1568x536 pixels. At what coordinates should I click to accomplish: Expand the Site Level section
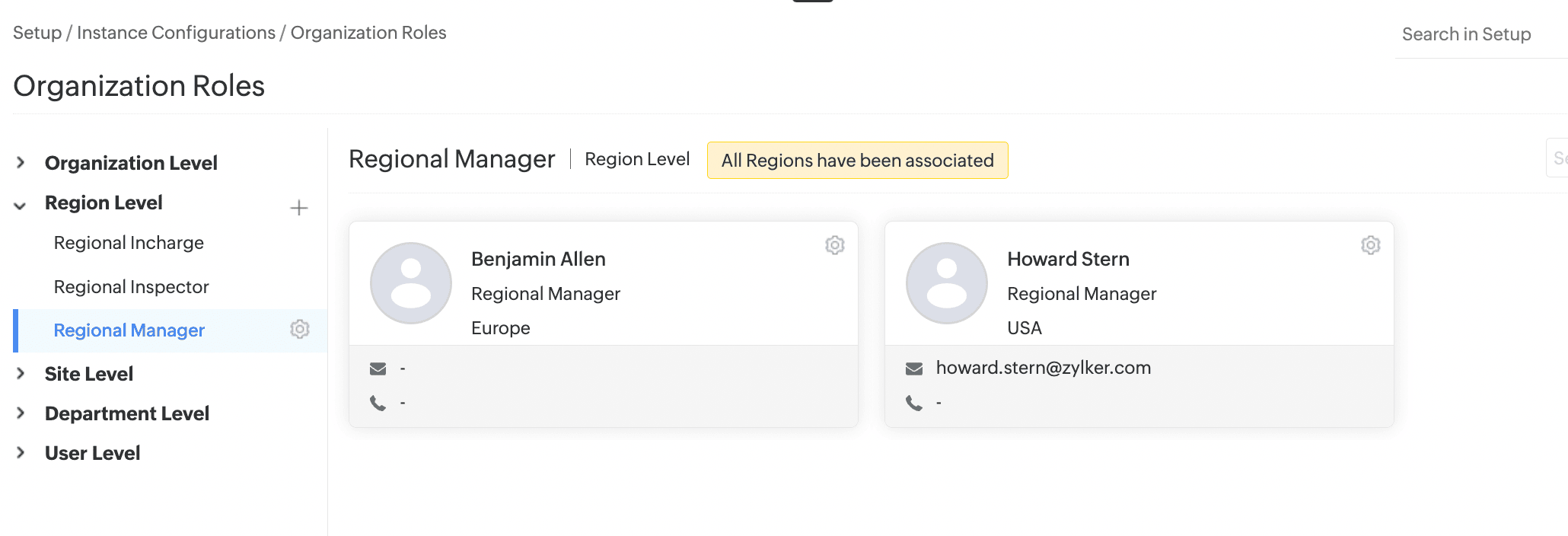(21, 373)
